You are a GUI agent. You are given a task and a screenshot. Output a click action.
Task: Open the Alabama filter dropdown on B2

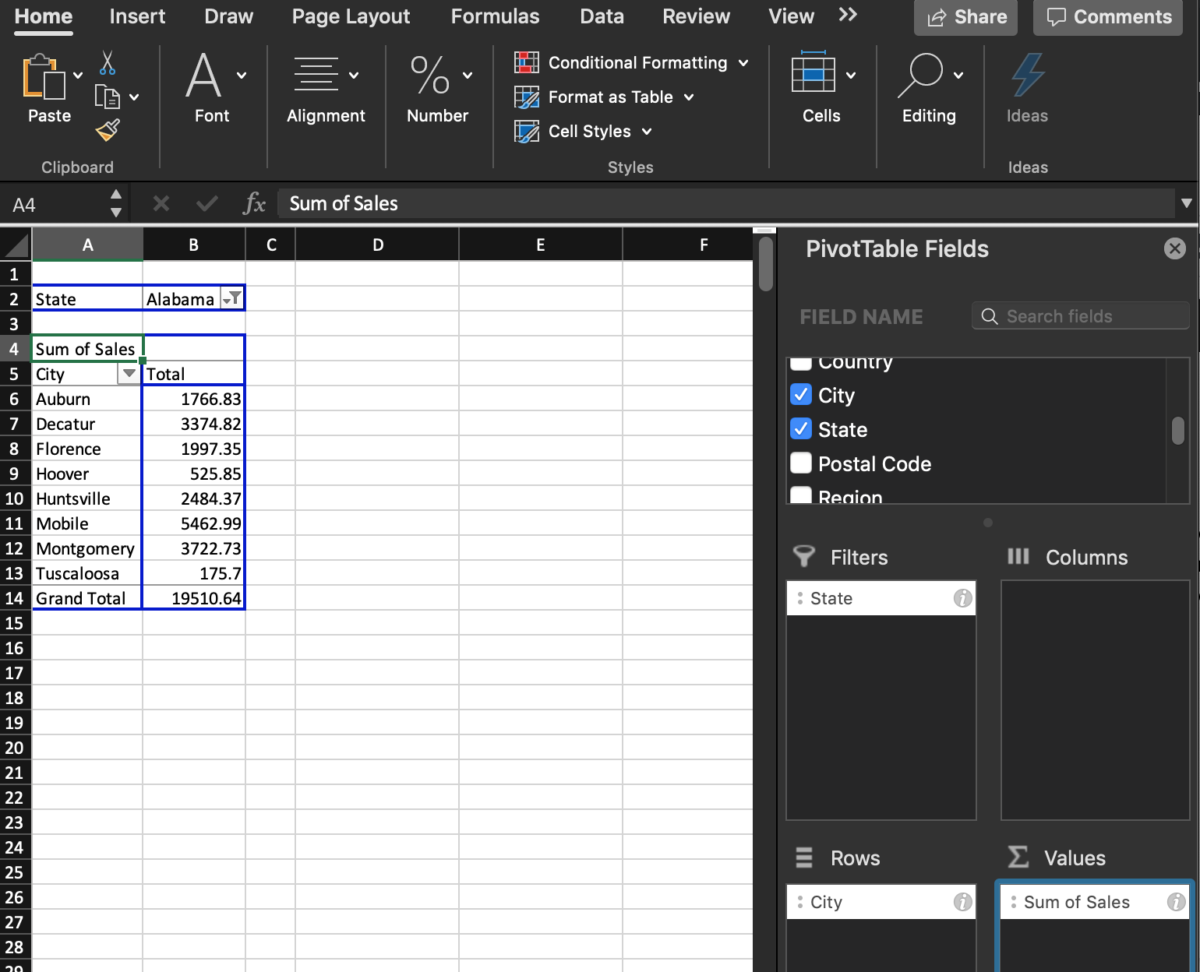click(232, 298)
